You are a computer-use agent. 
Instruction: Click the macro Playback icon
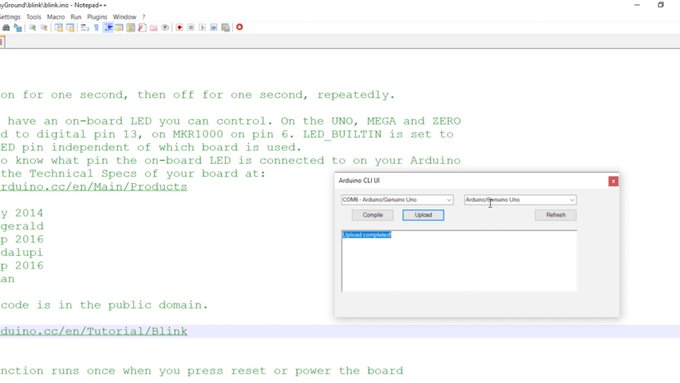click(202, 27)
